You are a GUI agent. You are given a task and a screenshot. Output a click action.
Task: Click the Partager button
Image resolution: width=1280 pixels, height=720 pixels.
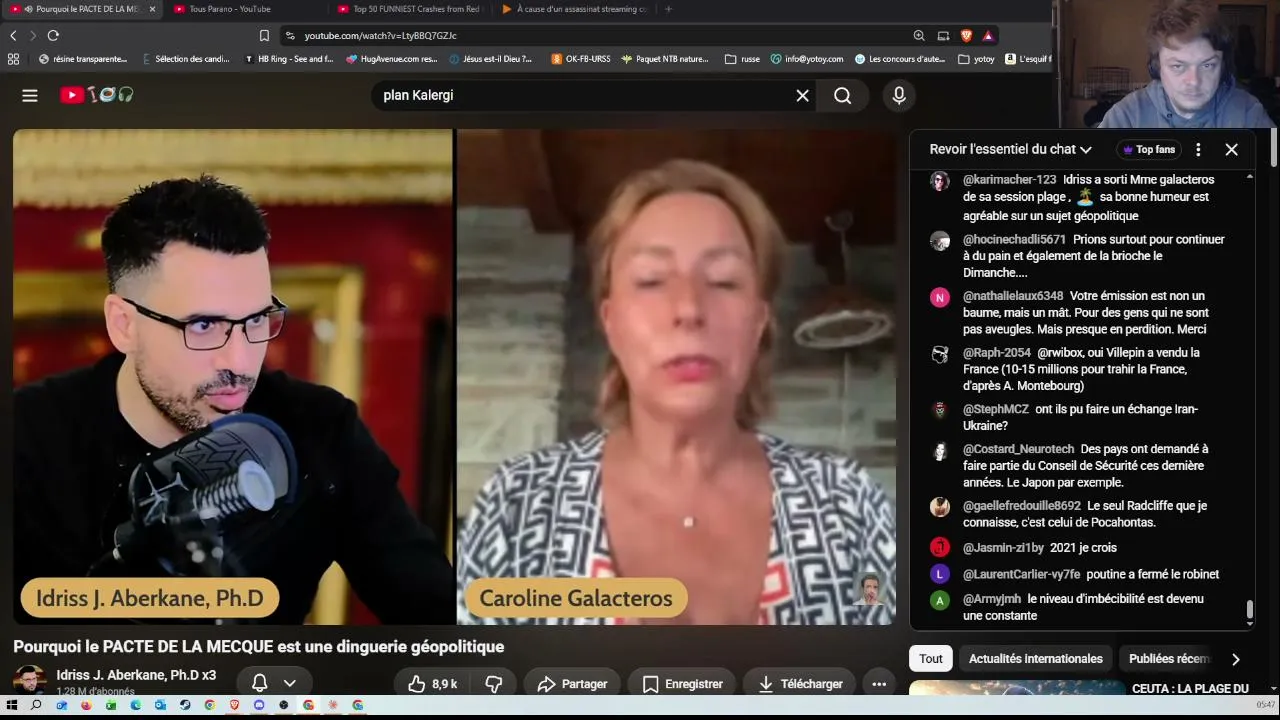pos(572,684)
